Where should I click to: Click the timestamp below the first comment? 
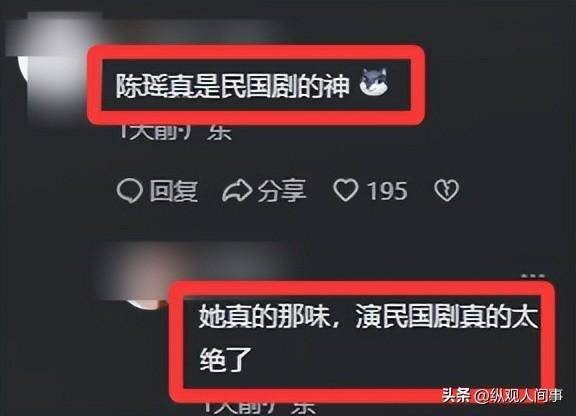coord(176,132)
